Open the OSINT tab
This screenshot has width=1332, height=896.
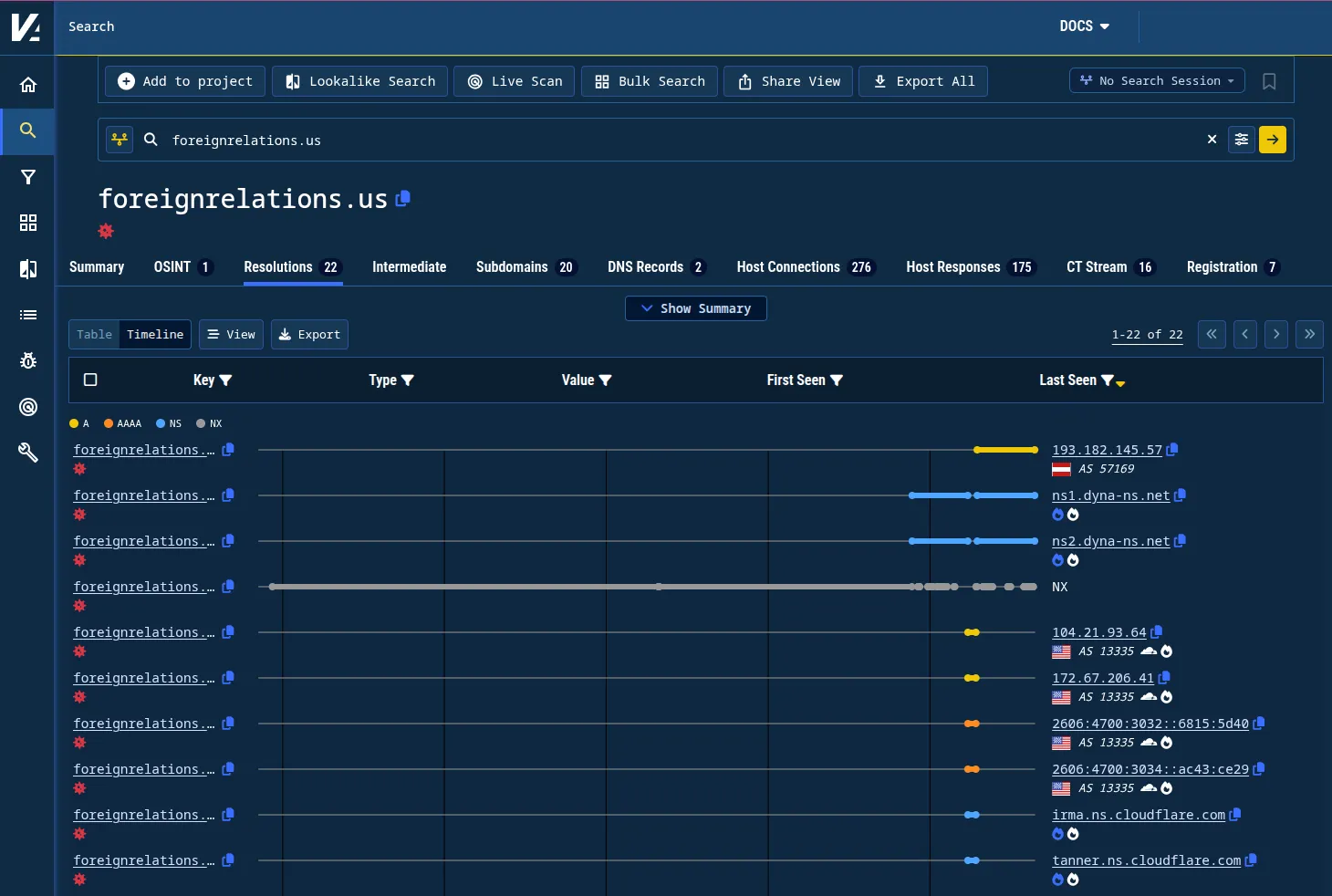click(x=183, y=267)
